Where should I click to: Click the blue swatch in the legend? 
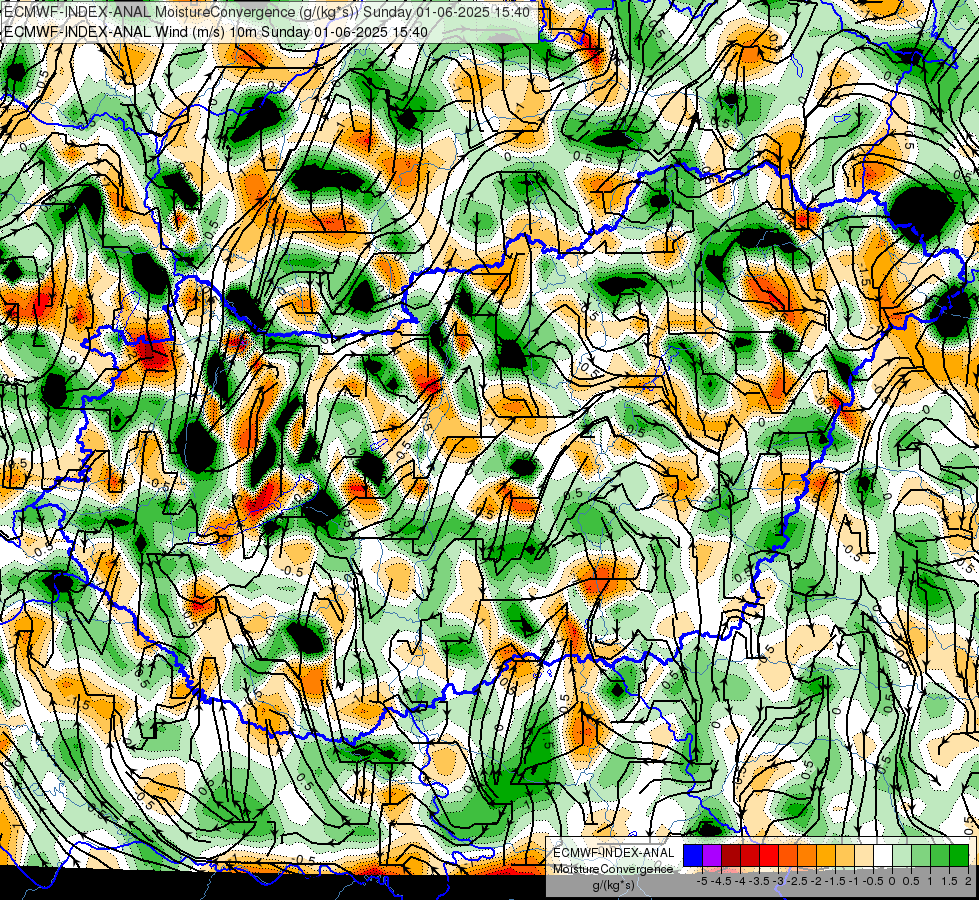(693, 856)
